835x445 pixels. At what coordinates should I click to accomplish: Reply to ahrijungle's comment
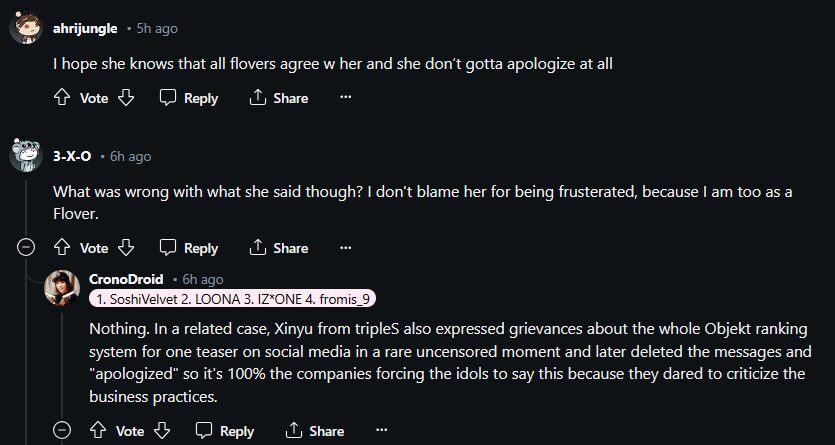tap(189, 98)
